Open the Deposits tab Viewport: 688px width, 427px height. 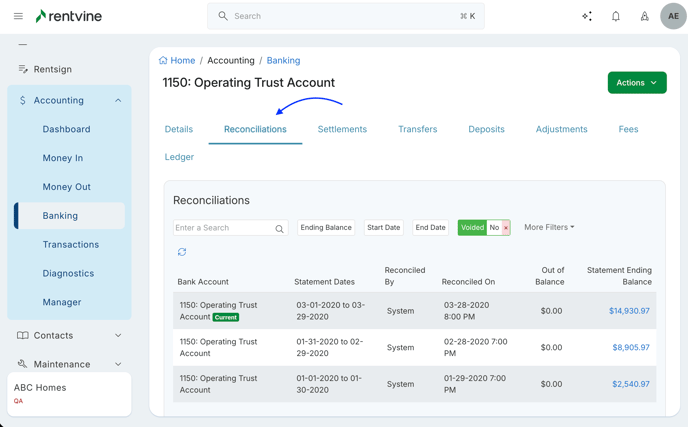[x=486, y=129]
